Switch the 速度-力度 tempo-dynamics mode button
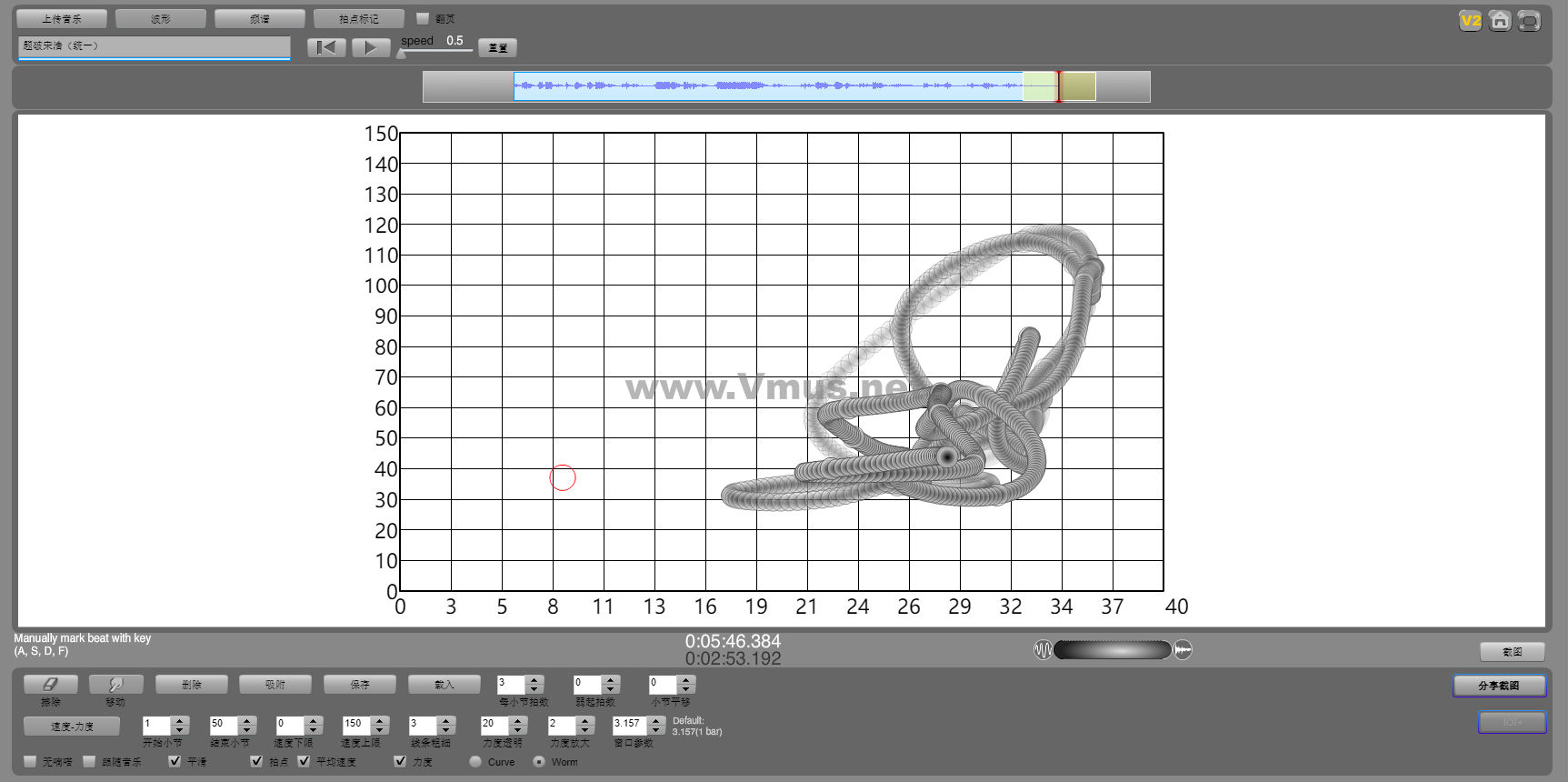1568x782 pixels. pyautogui.click(x=72, y=726)
